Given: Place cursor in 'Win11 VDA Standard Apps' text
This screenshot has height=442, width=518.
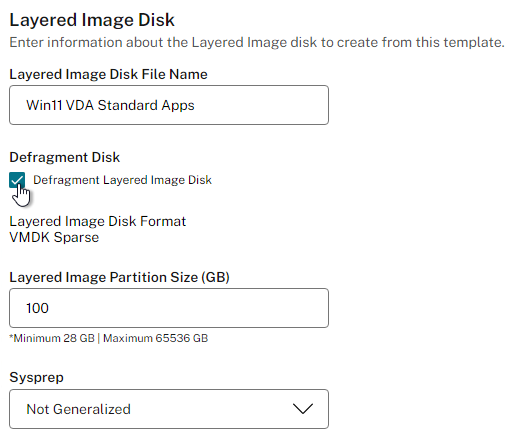Looking at the screenshot, I should [x=110, y=105].
